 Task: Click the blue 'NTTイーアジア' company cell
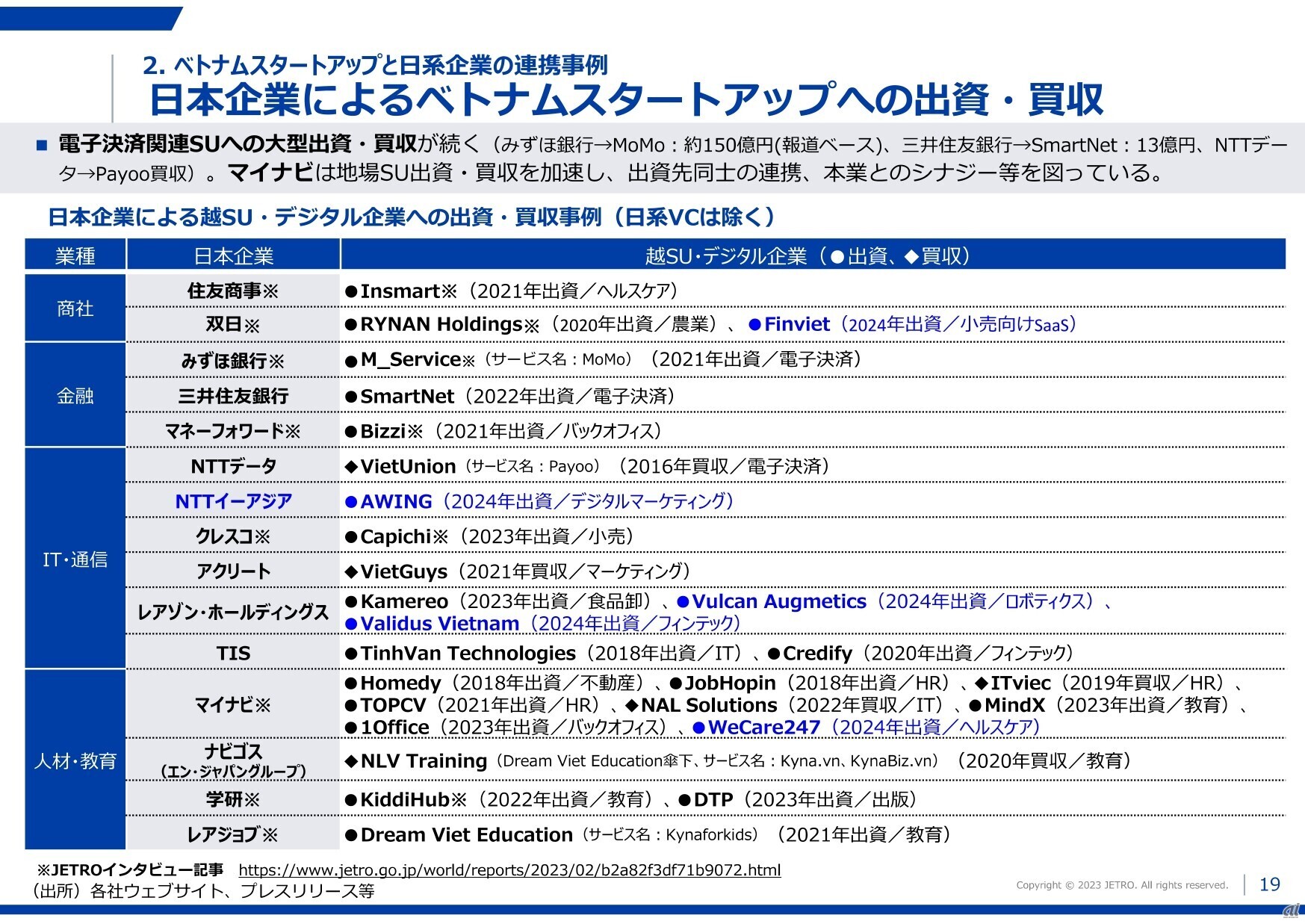tap(233, 501)
